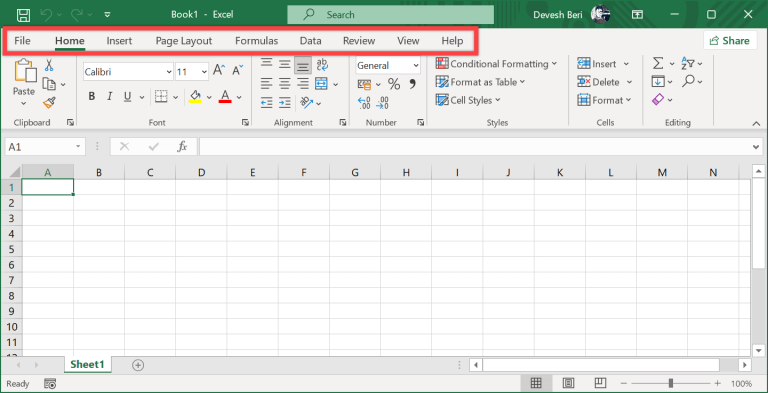768x393 pixels.
Task: Toggle Wrap Text icon
Action: point(322,65)
